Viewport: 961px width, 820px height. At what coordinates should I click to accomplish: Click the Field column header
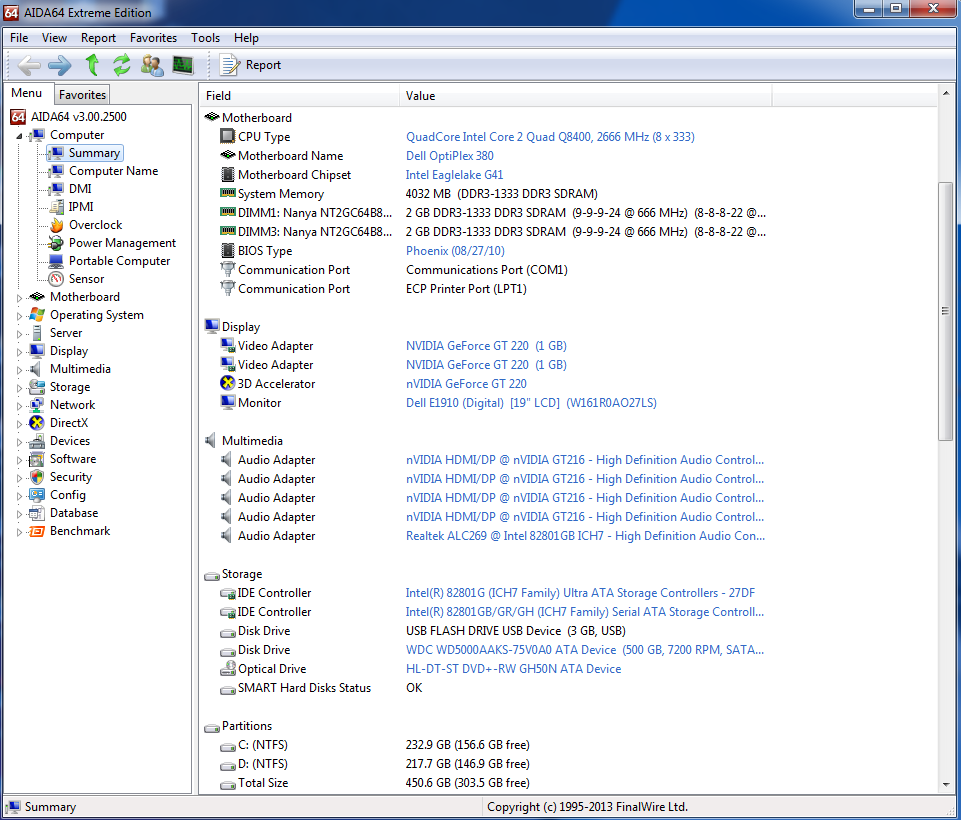[300, 96]
